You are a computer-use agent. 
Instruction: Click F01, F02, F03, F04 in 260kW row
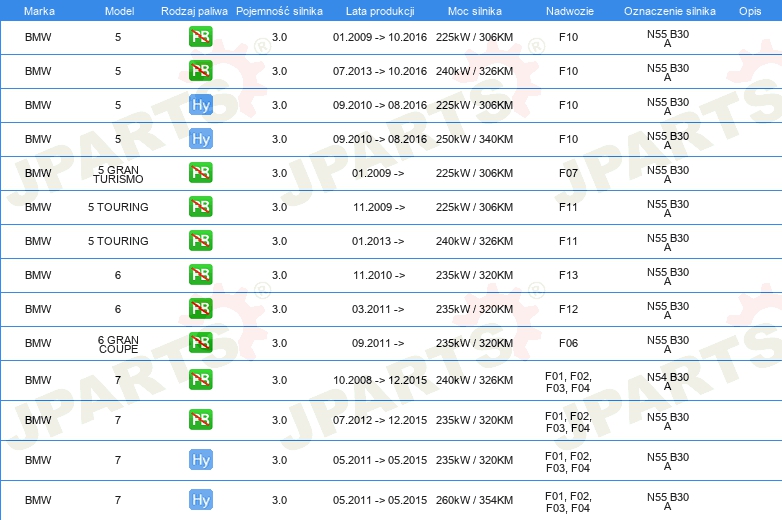point(568,502)
